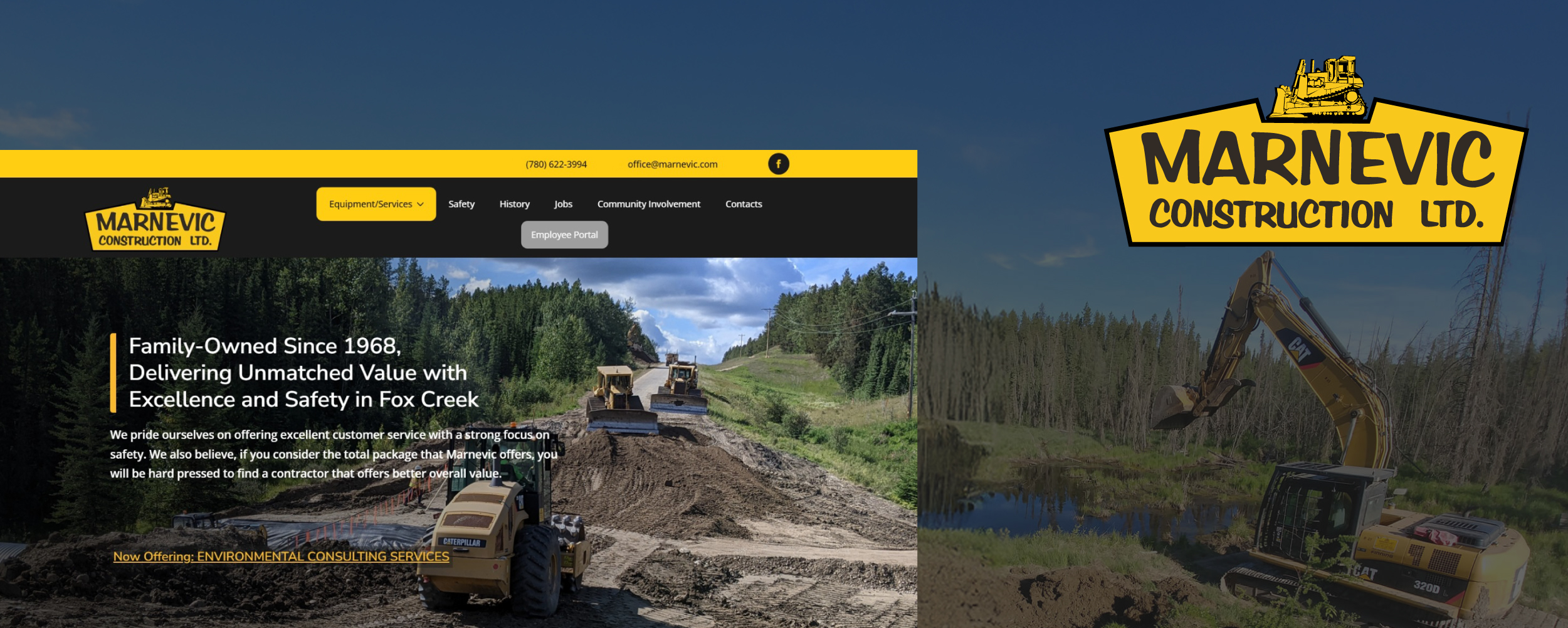
Task: Expand the Equipment/Services dropdown menu
Action: (376, 204)
